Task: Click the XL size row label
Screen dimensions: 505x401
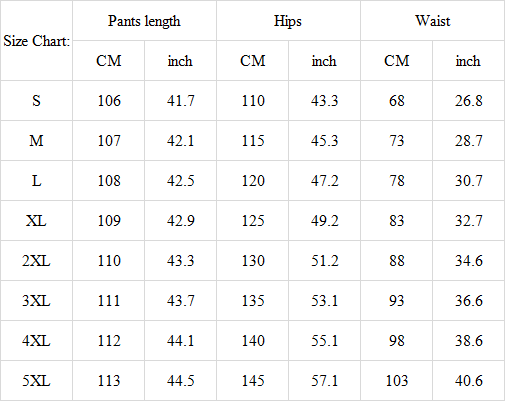Action: coord(36,220)
